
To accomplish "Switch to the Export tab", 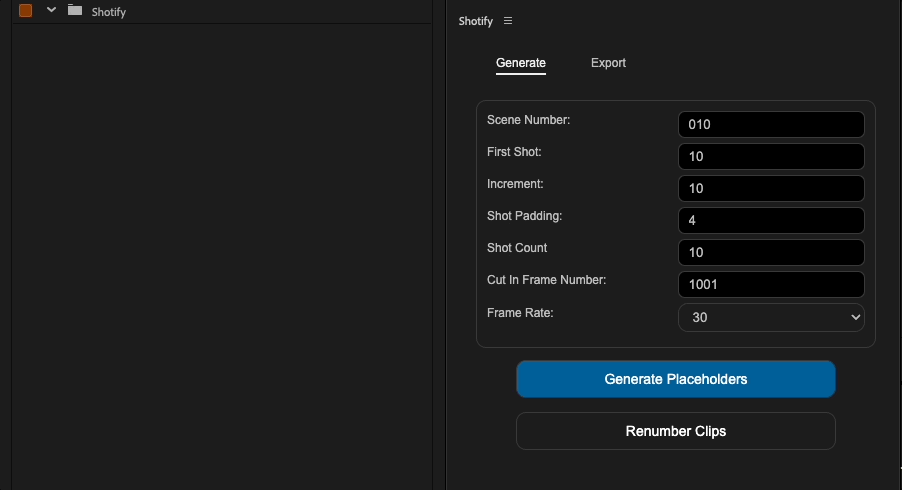I will tap(608, 63).
